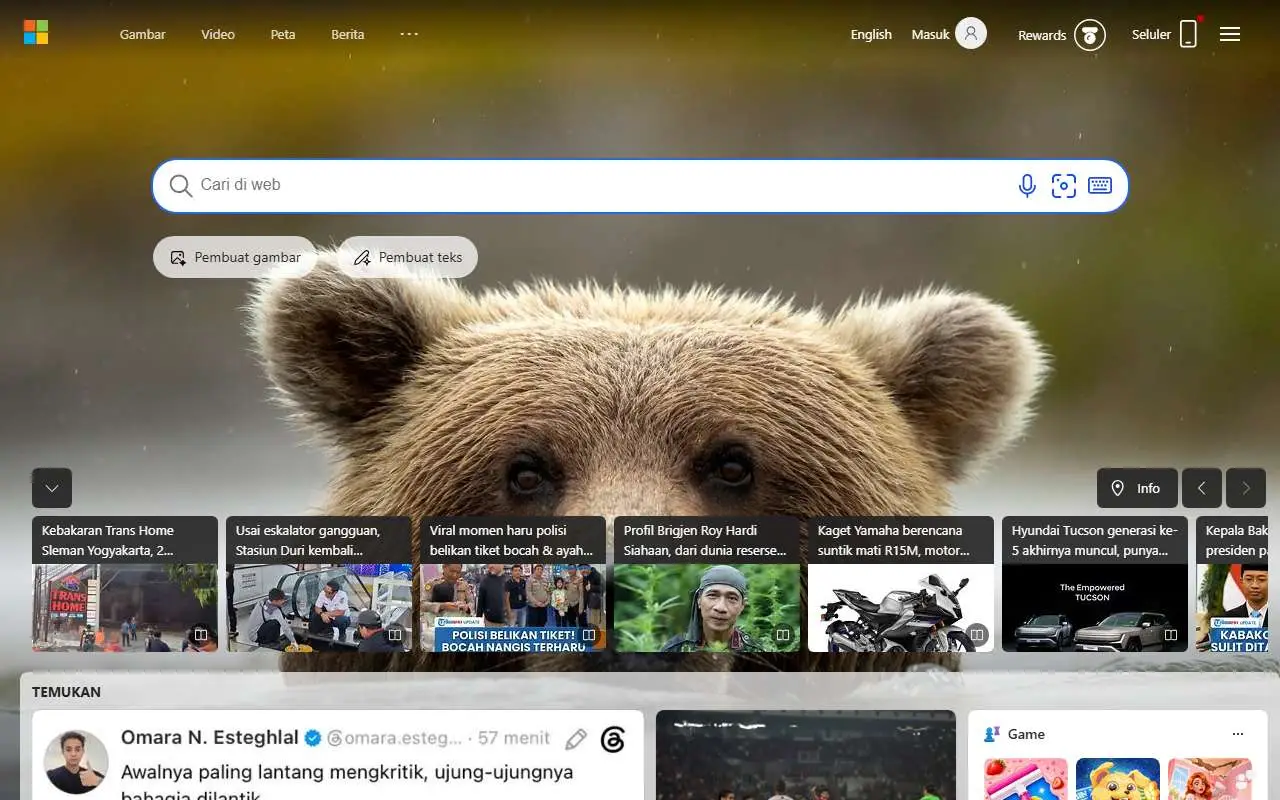Open Hyundai Tucson generasi ke-5 card
1280x800 pixels.
(x=1095, y=584)
